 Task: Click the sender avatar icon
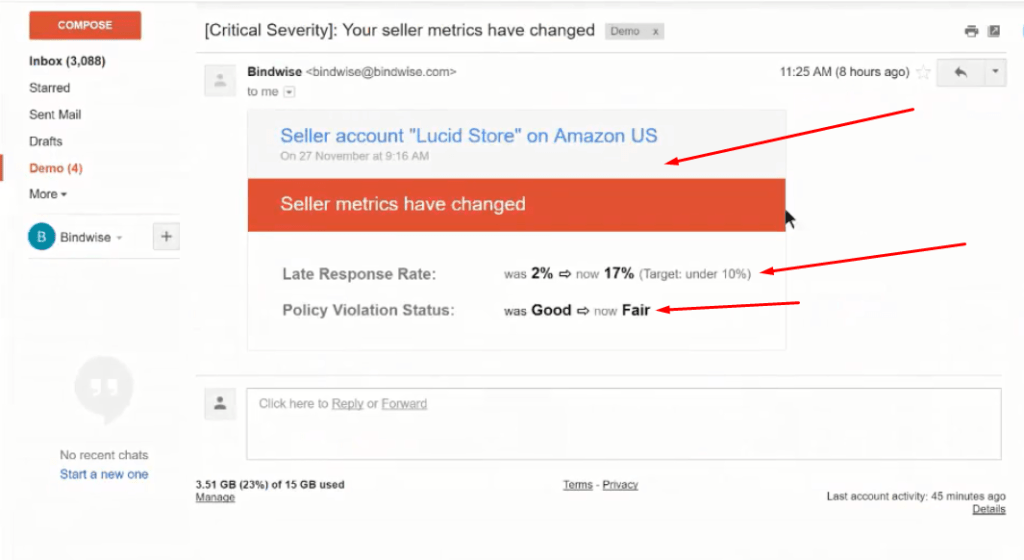pos(220,81)
